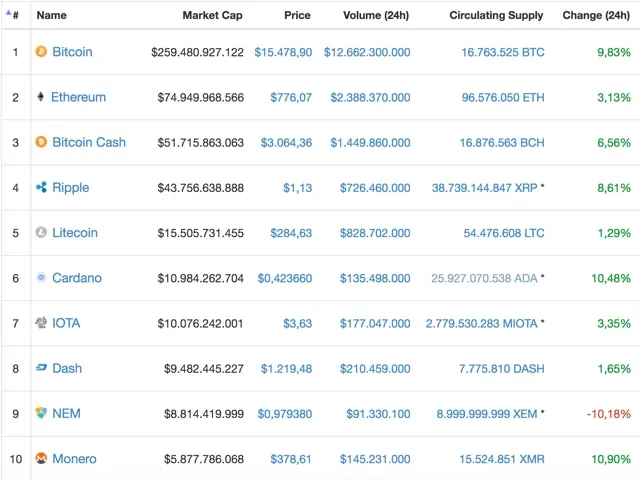
Task: Open the Monero name link
Action: pos(74,459)
